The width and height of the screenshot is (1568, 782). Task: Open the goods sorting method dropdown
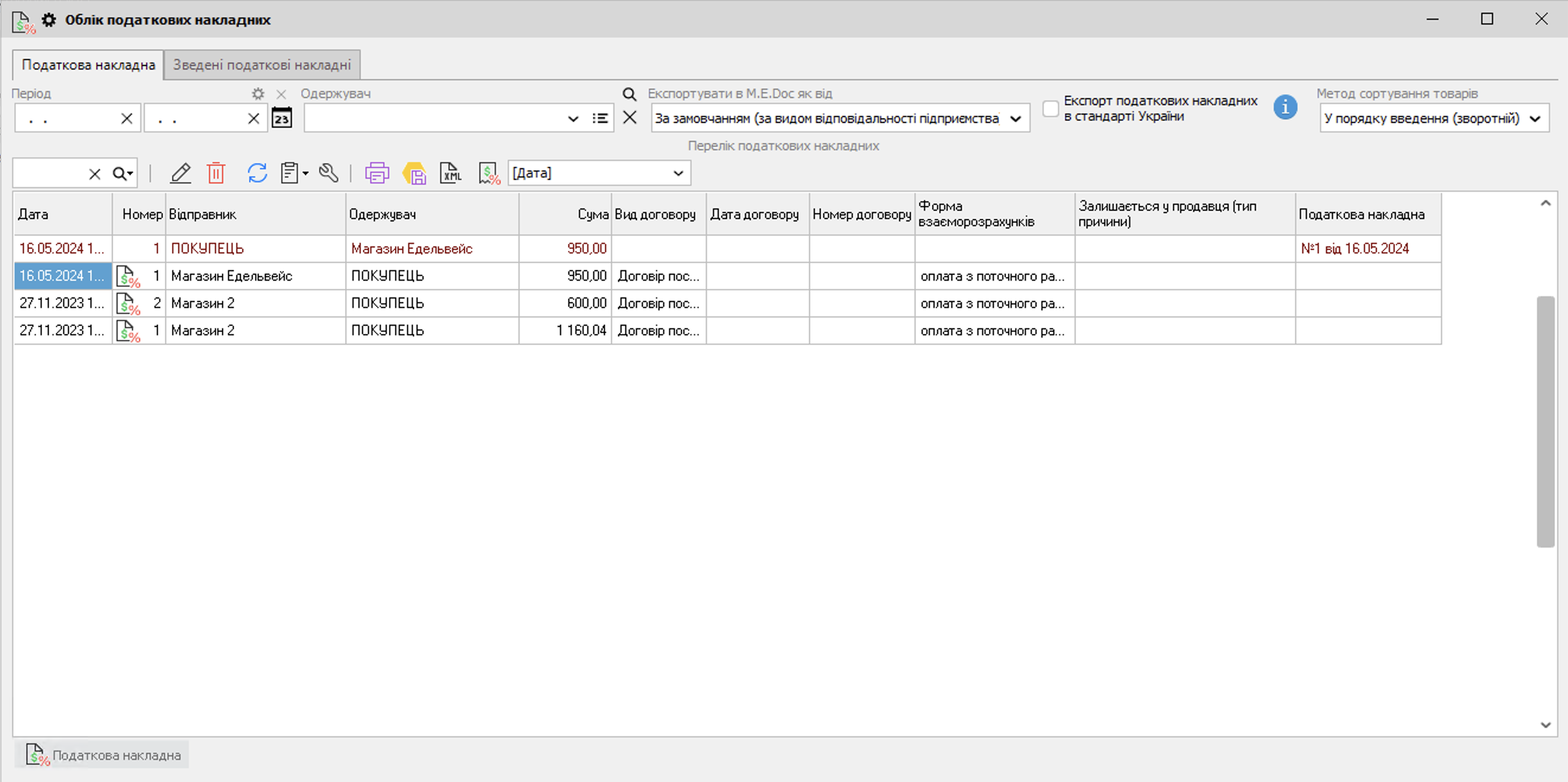click(1535, 119)
